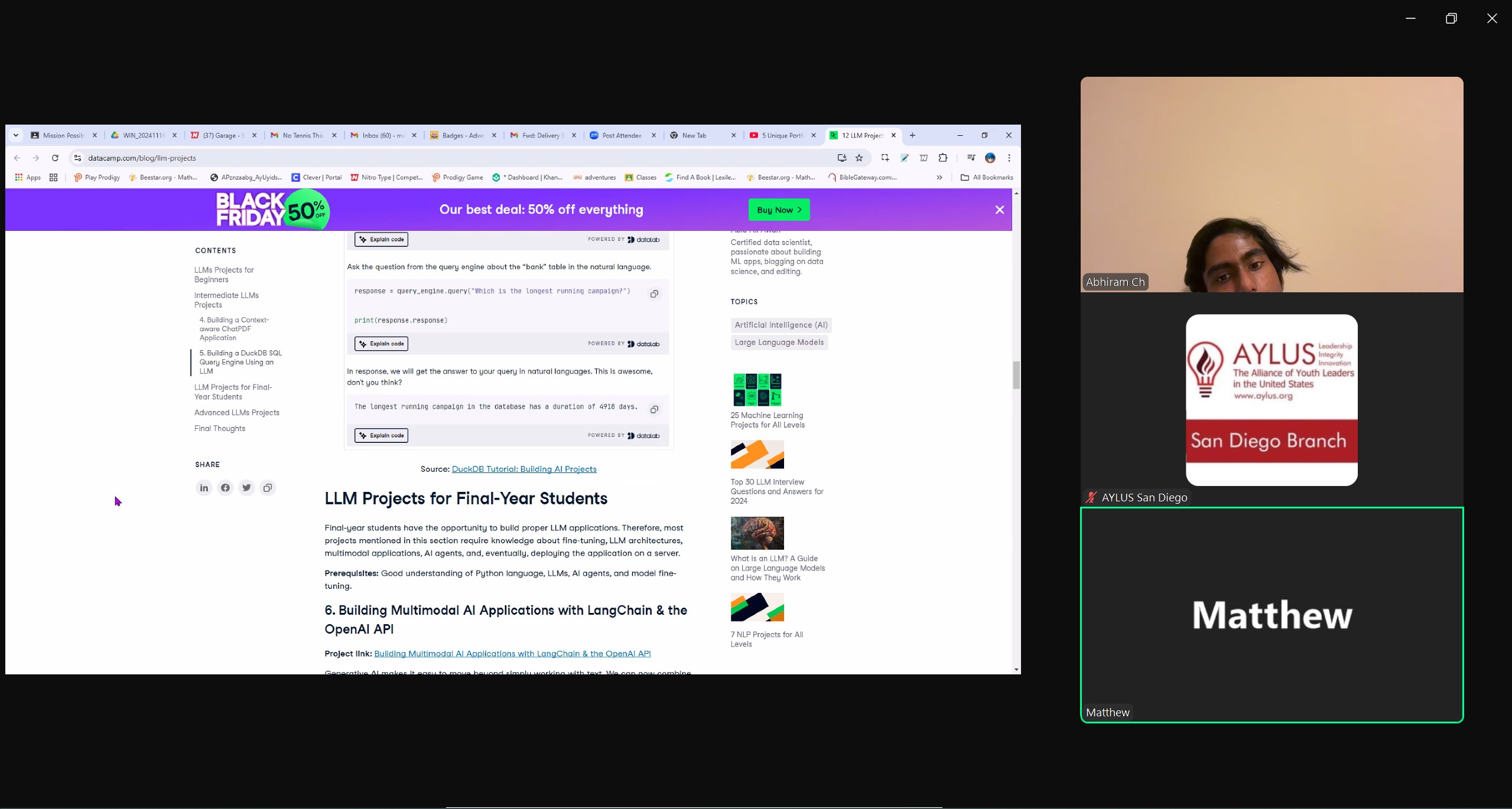Open Nitro Type bookmark

tap(387, 177)
